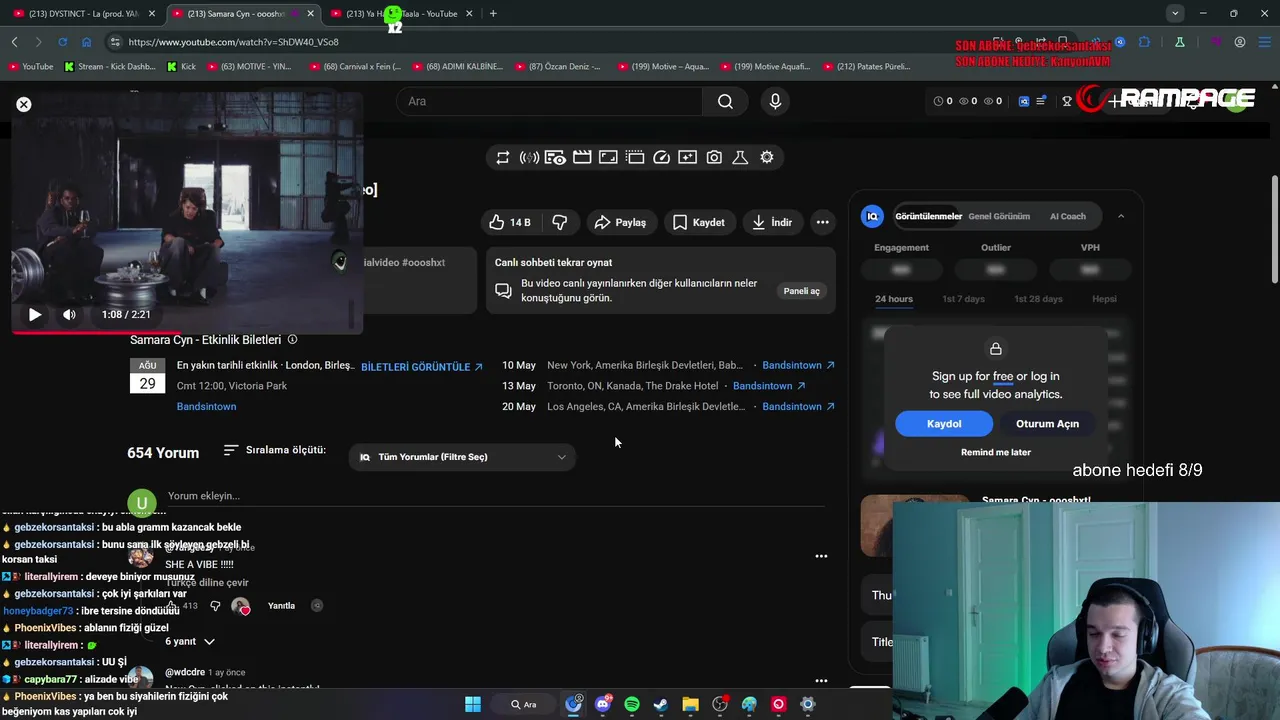Close the miniplayer with X
Image resolution: width=1280 pixels, height=720 pixels.
[24, 104]
